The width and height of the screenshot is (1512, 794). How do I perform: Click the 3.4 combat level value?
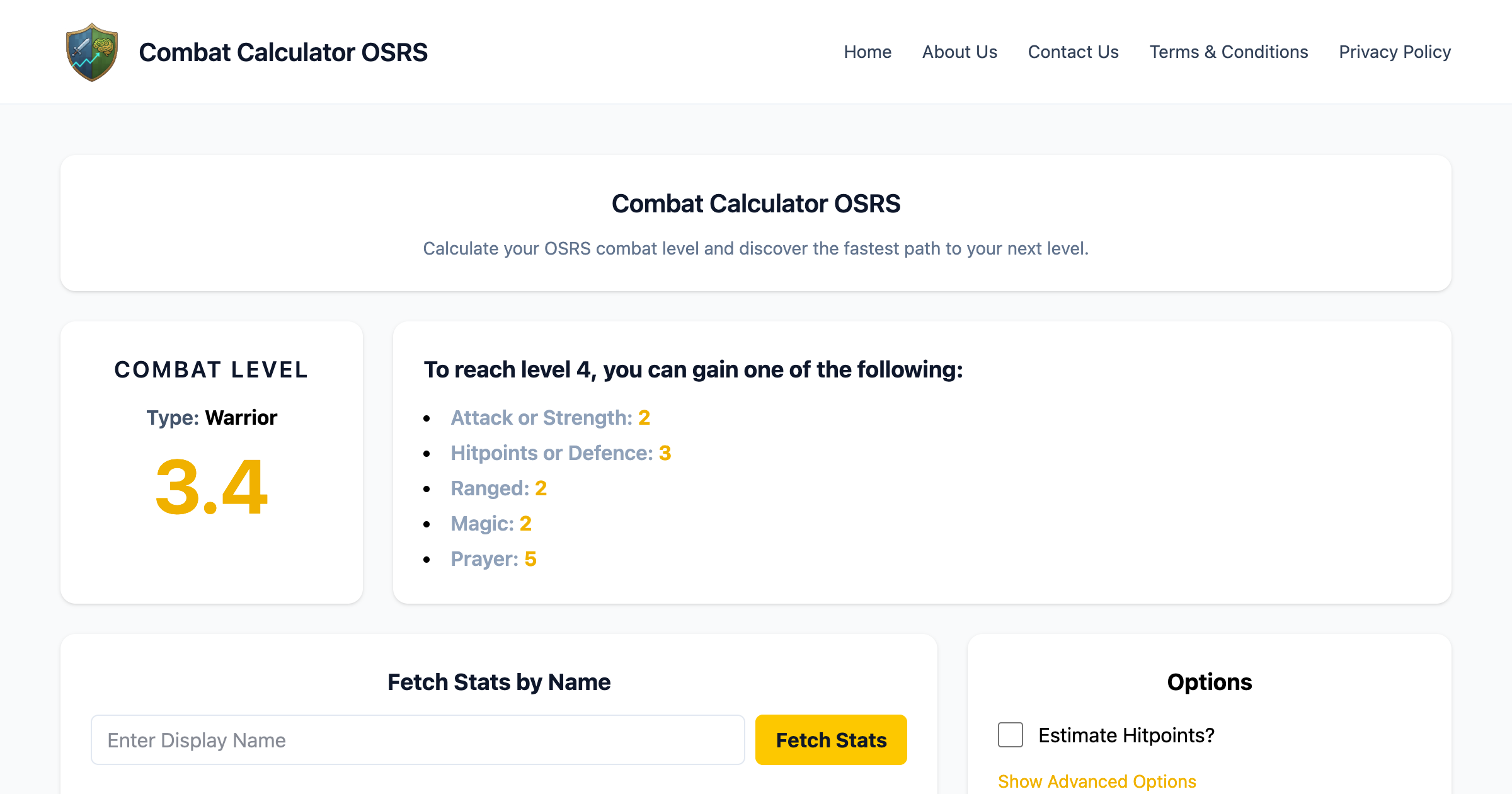click(212, 487)
